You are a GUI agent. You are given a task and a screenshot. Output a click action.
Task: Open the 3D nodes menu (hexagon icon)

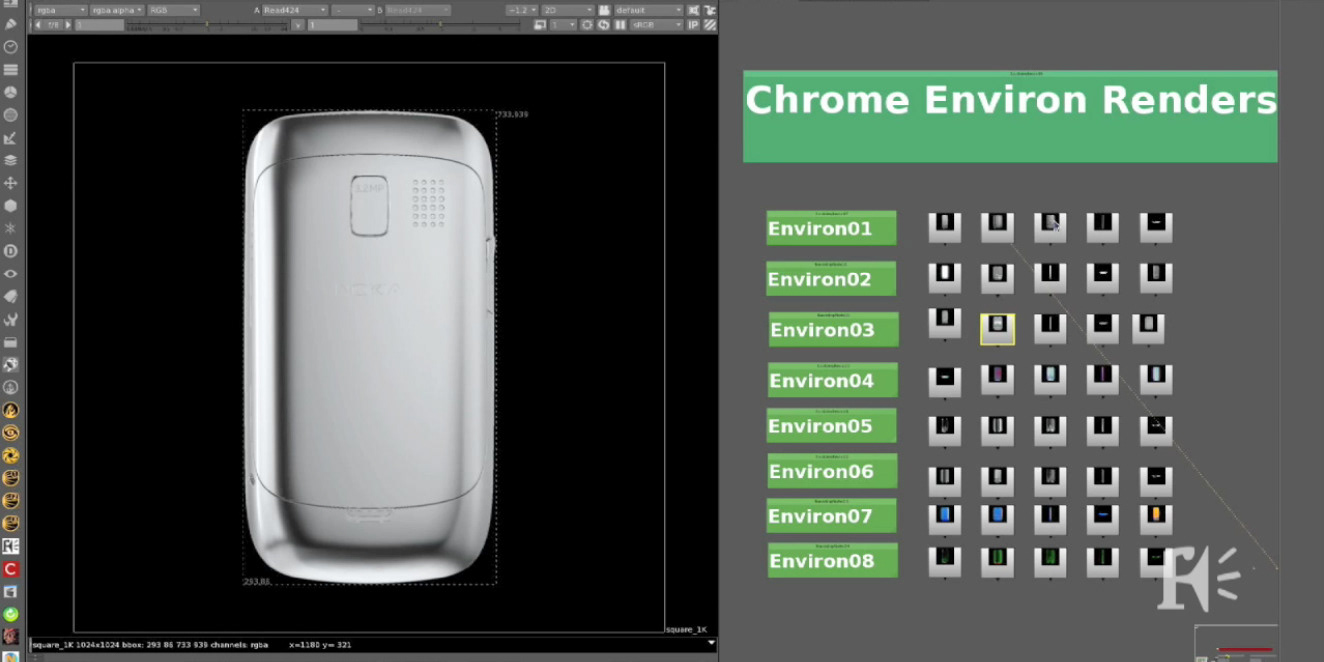11,206
